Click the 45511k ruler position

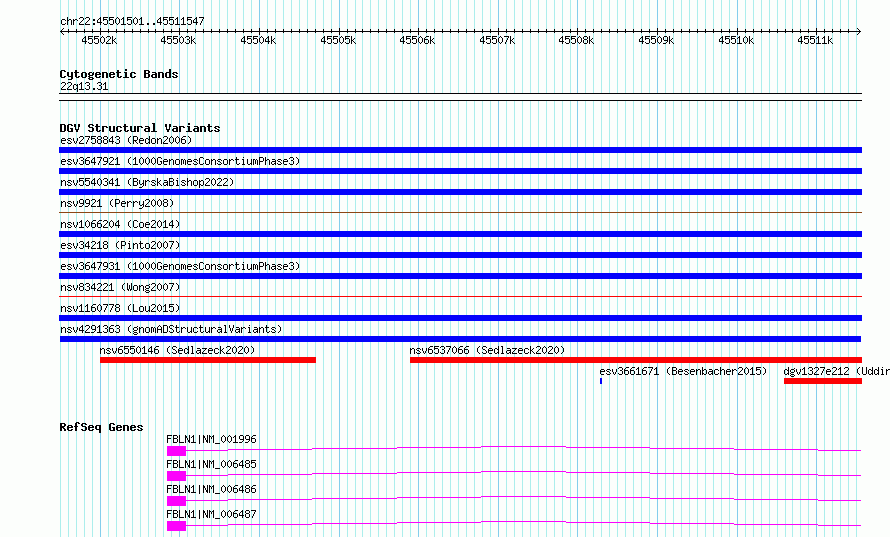coord(815,40)
